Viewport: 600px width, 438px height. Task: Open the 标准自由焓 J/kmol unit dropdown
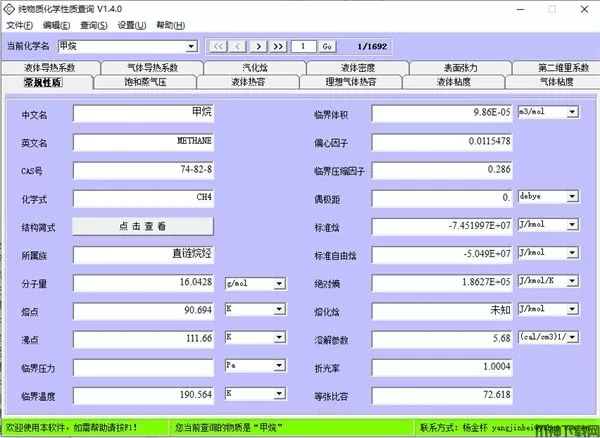tap(572, 253)
